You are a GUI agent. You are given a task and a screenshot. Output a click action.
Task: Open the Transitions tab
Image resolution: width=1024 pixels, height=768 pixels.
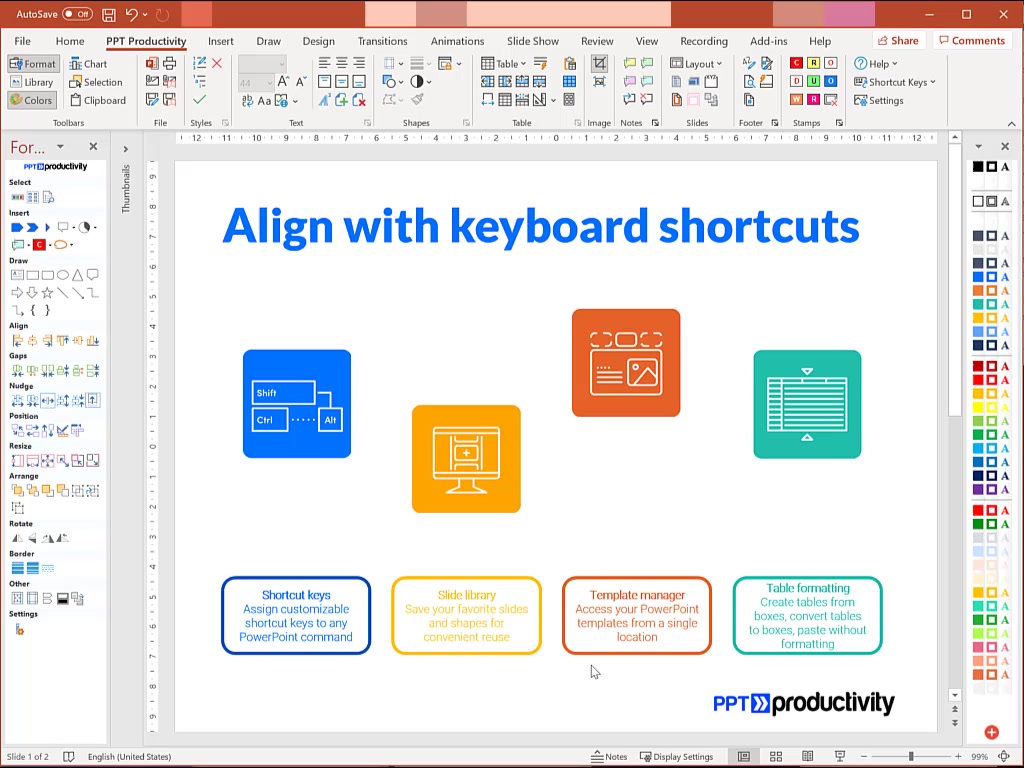point(383,40)
